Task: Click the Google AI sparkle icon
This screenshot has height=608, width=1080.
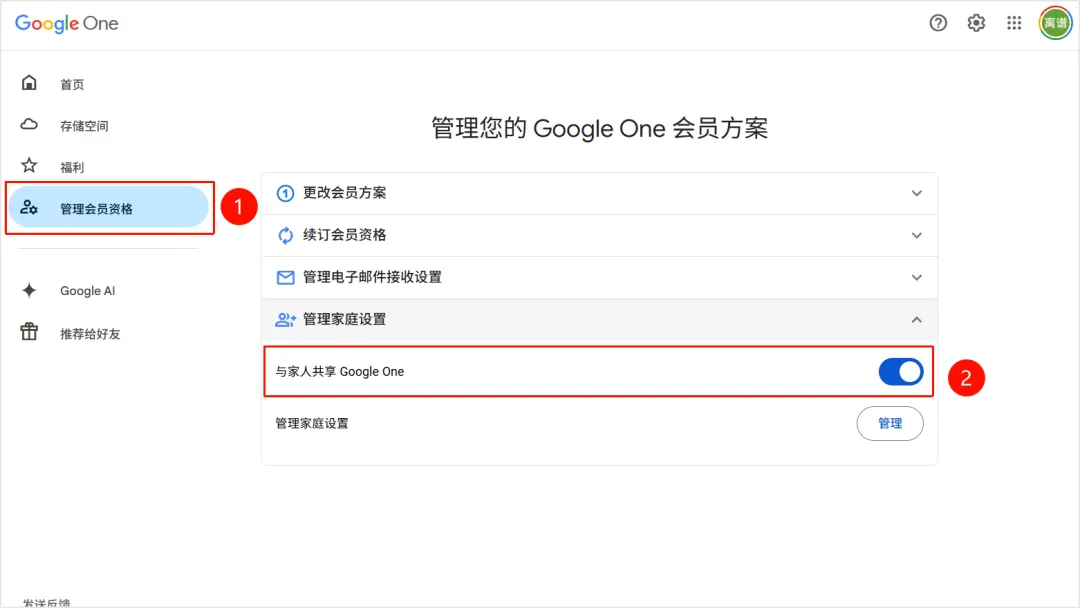Action: click(x=29, y=290)
